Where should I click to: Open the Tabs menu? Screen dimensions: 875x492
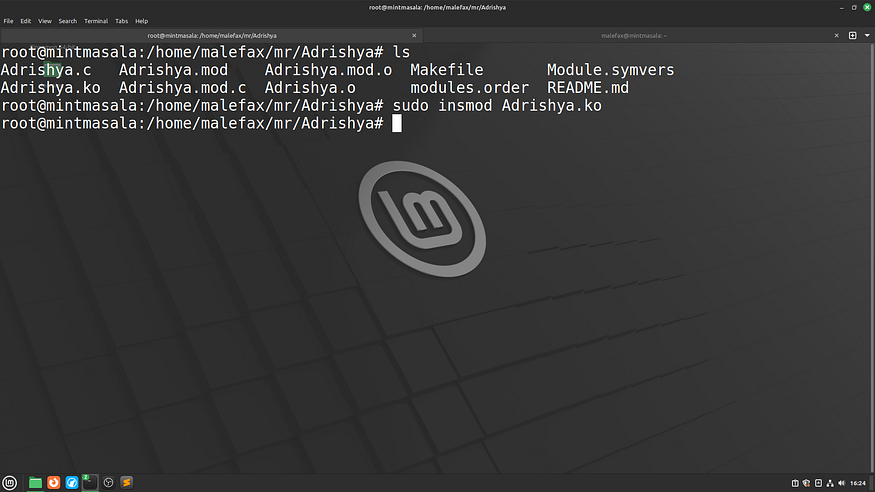pyautogui.click(x=121, y=21)
